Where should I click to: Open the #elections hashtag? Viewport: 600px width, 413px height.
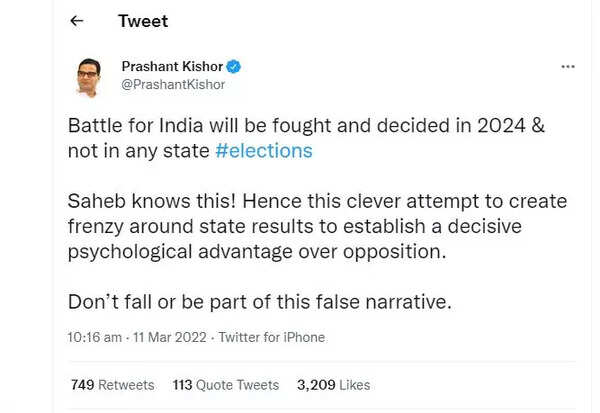pos(263,151)
